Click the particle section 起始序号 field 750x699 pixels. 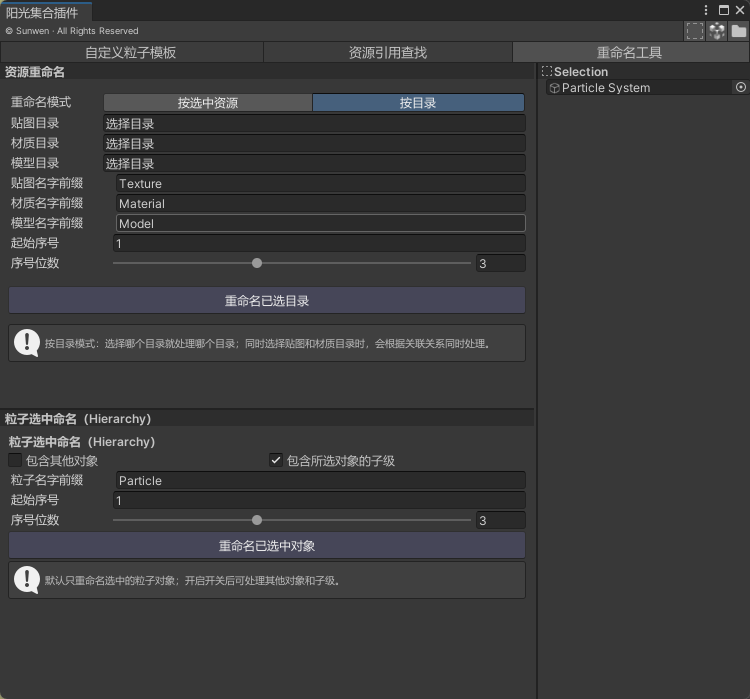319,500
